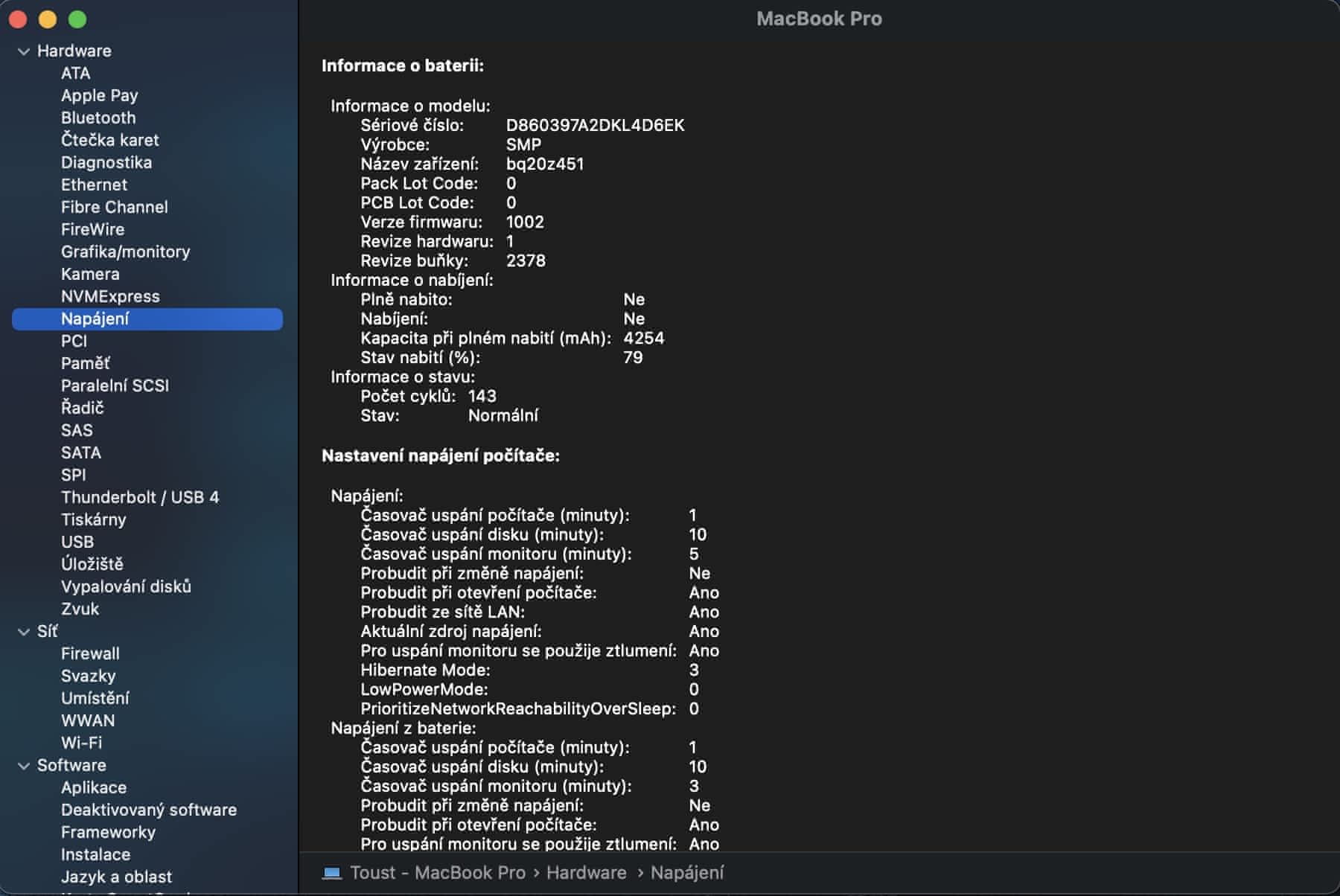
Task: Click the cell revision value 2378
Action: tap(526, 260)
